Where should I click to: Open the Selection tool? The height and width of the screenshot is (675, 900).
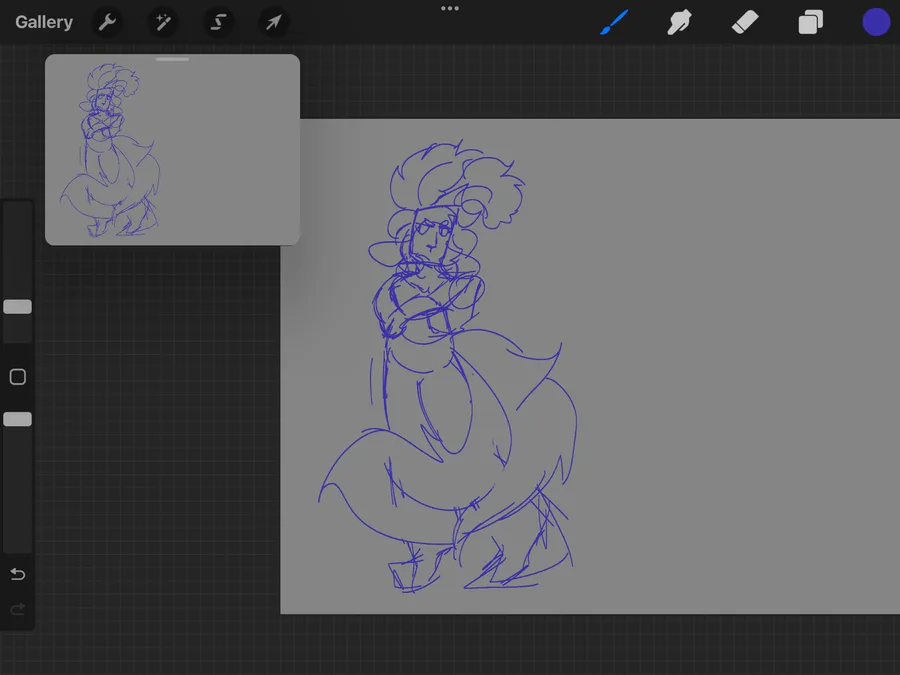coord(218,22)
